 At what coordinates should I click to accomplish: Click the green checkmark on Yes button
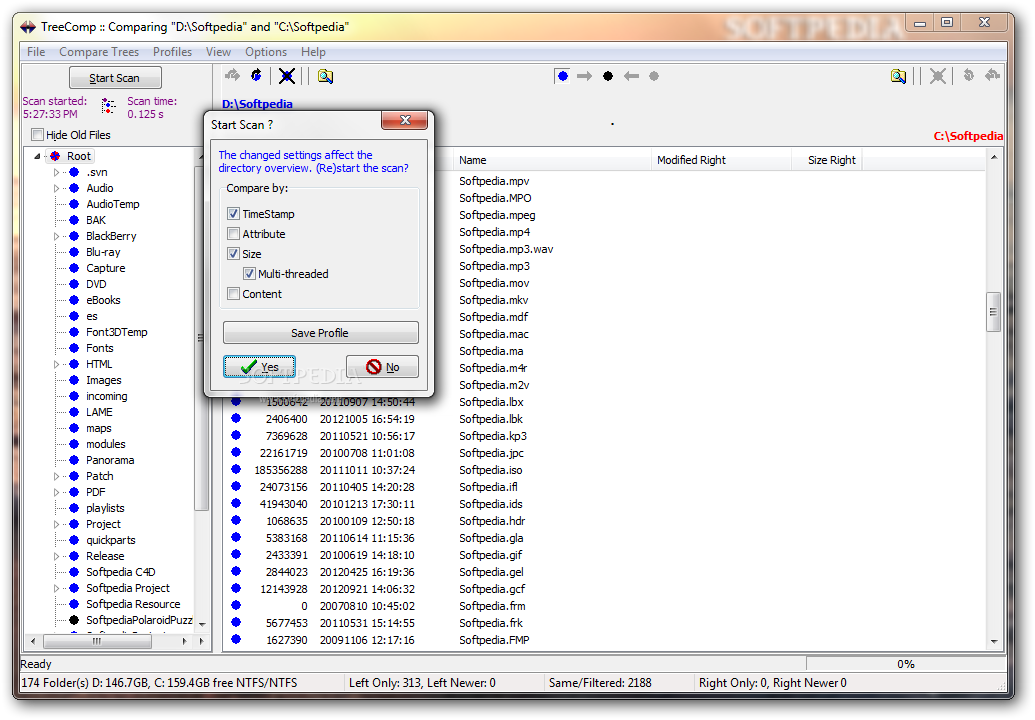249,367
